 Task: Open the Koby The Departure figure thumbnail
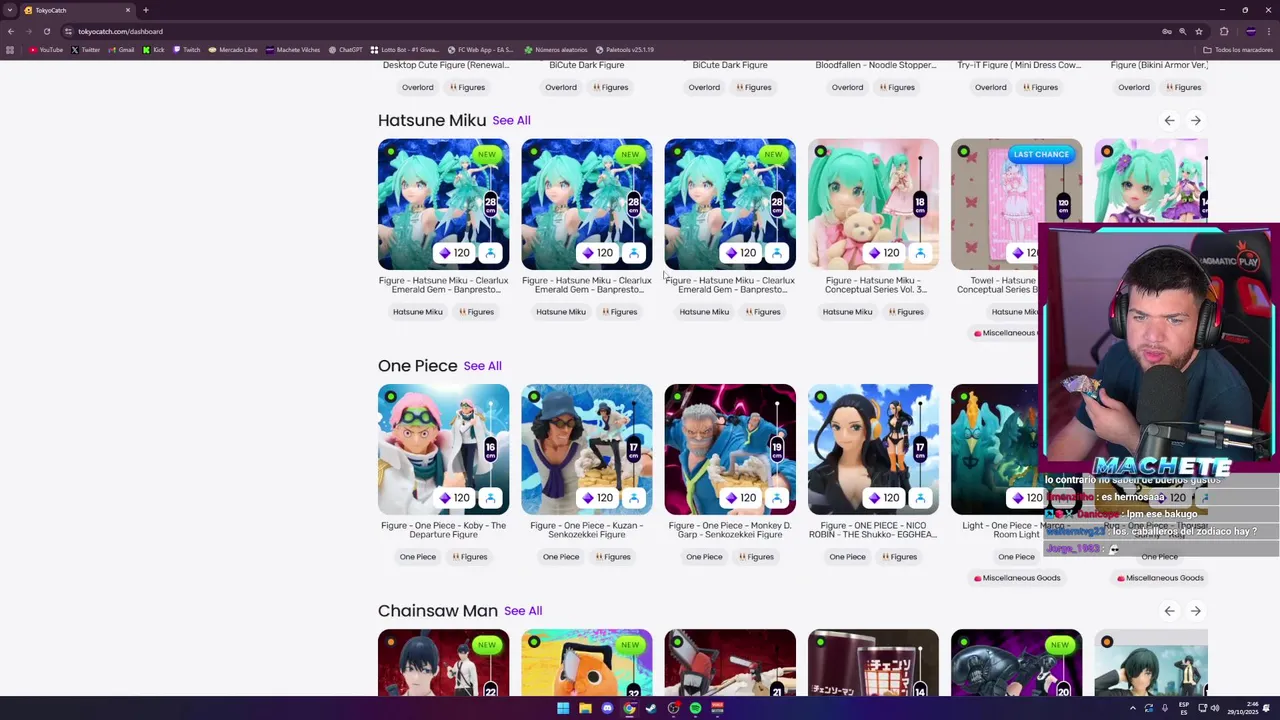[443, 449]
